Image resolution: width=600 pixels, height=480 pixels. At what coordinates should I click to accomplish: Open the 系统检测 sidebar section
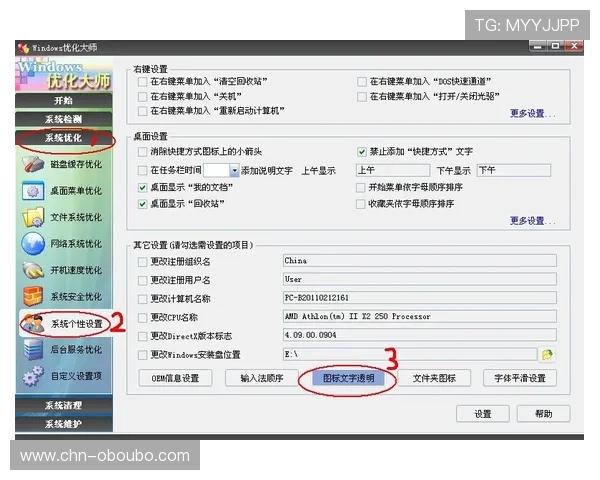64,119
